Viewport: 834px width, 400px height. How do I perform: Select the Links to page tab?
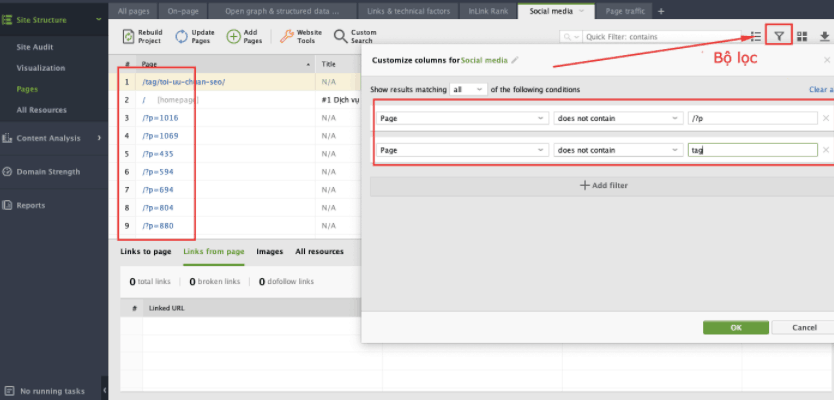pyautogui.click(x=146, y=252)
